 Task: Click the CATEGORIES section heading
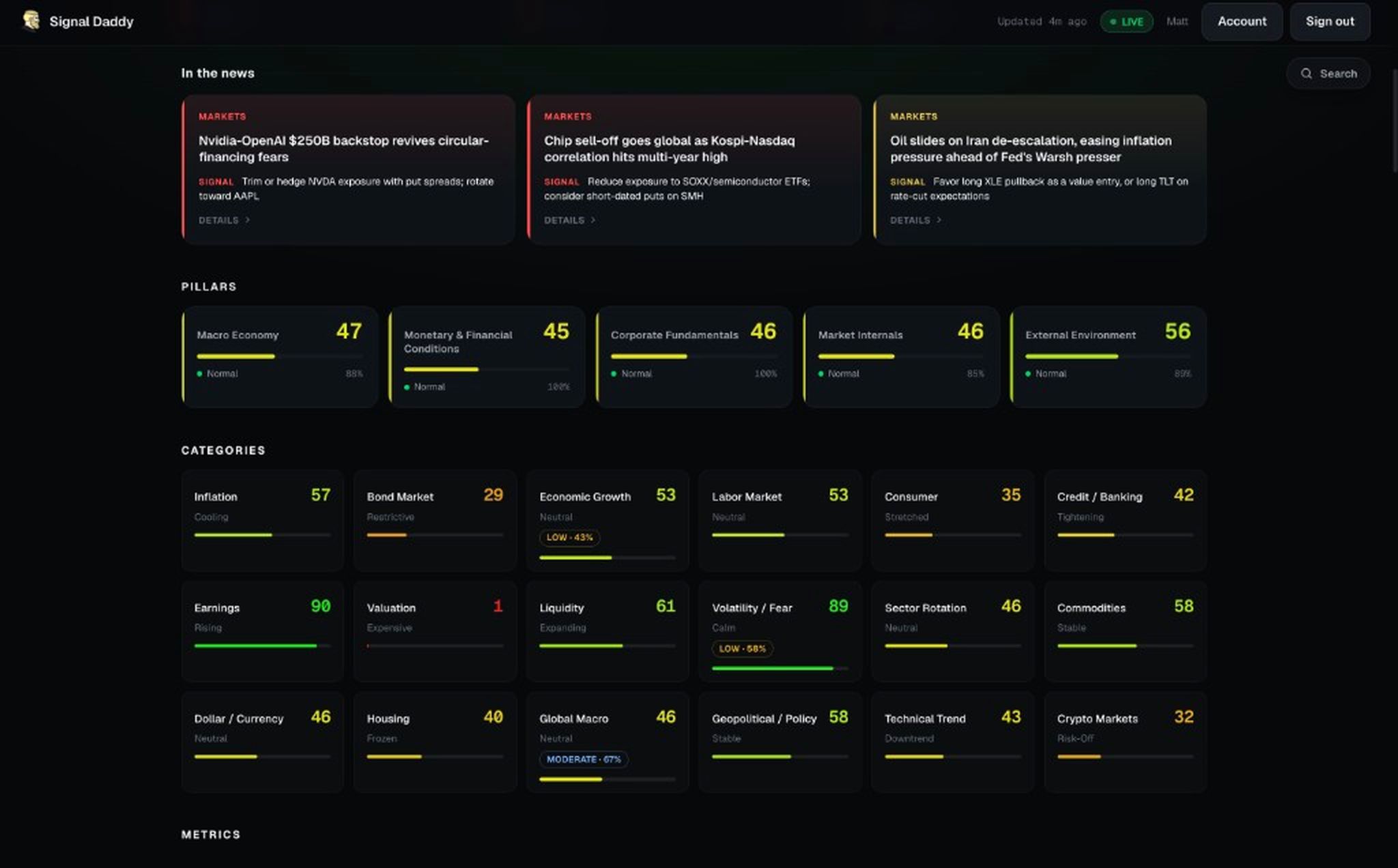[x=223, y=450]
